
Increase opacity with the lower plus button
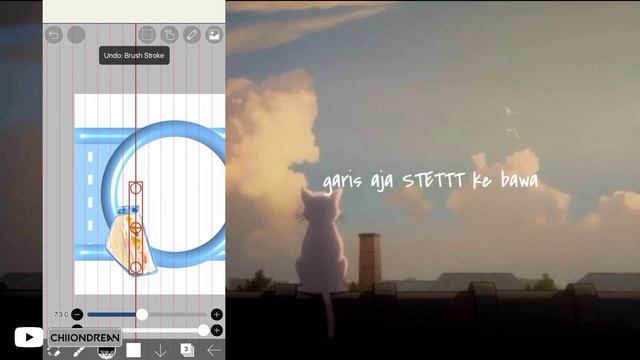click(x=217, y=330)
